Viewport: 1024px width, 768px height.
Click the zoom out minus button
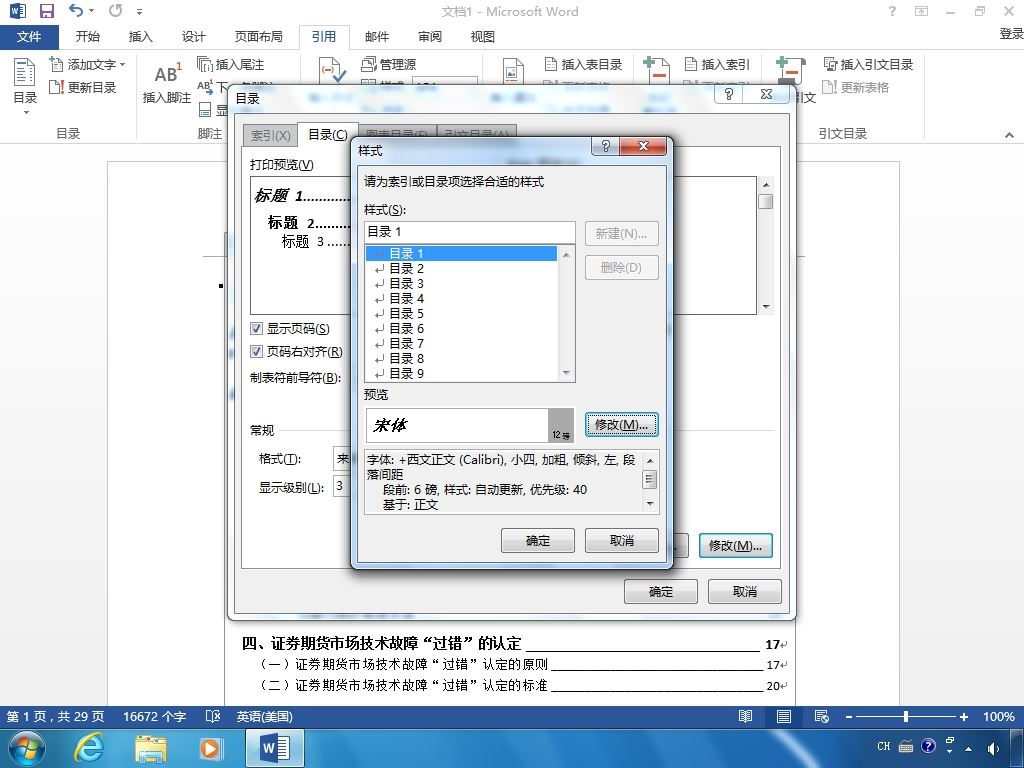coord(848,716)
